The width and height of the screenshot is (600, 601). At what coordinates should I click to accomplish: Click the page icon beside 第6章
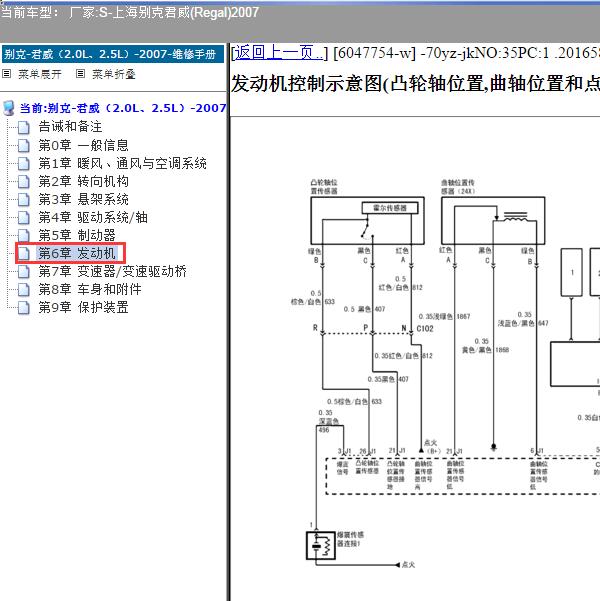[x=23, y=253]
